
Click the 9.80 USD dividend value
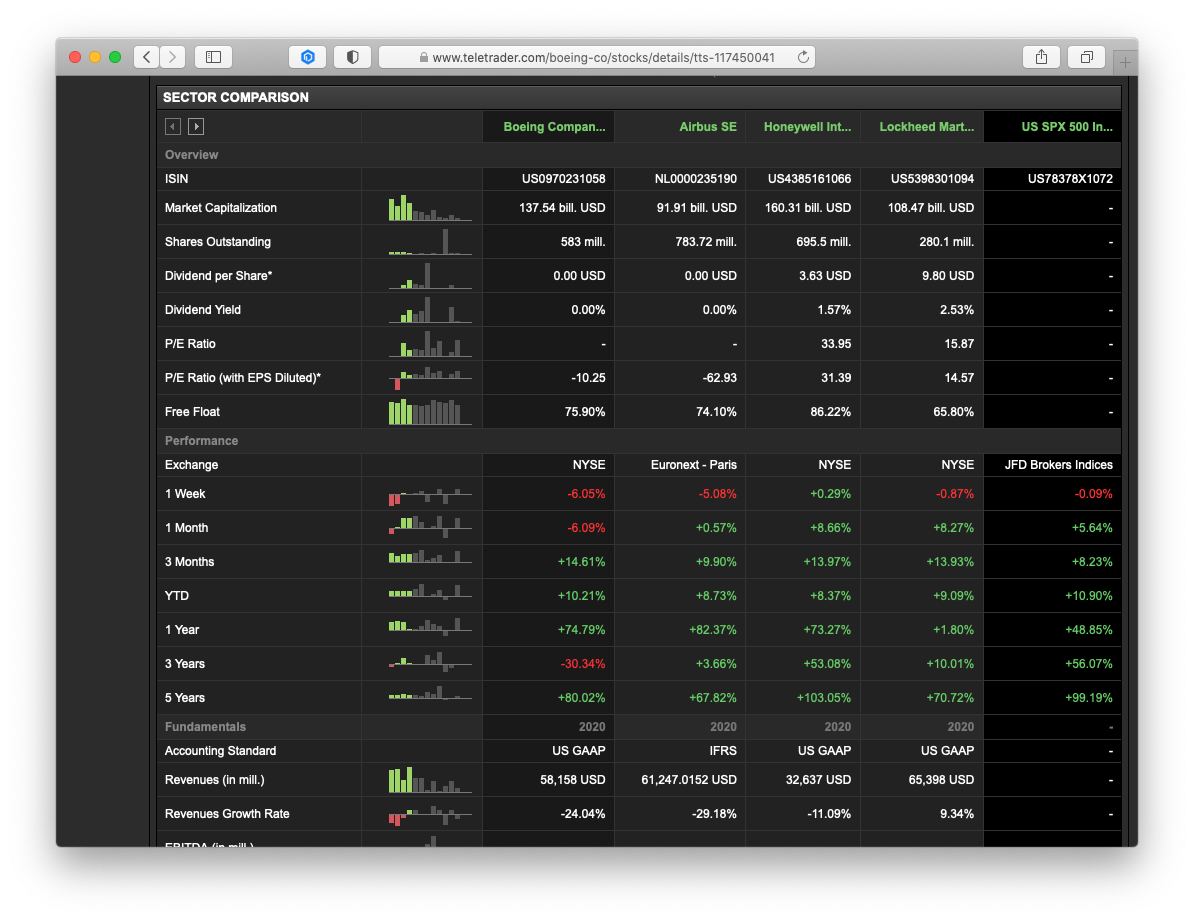947,276
